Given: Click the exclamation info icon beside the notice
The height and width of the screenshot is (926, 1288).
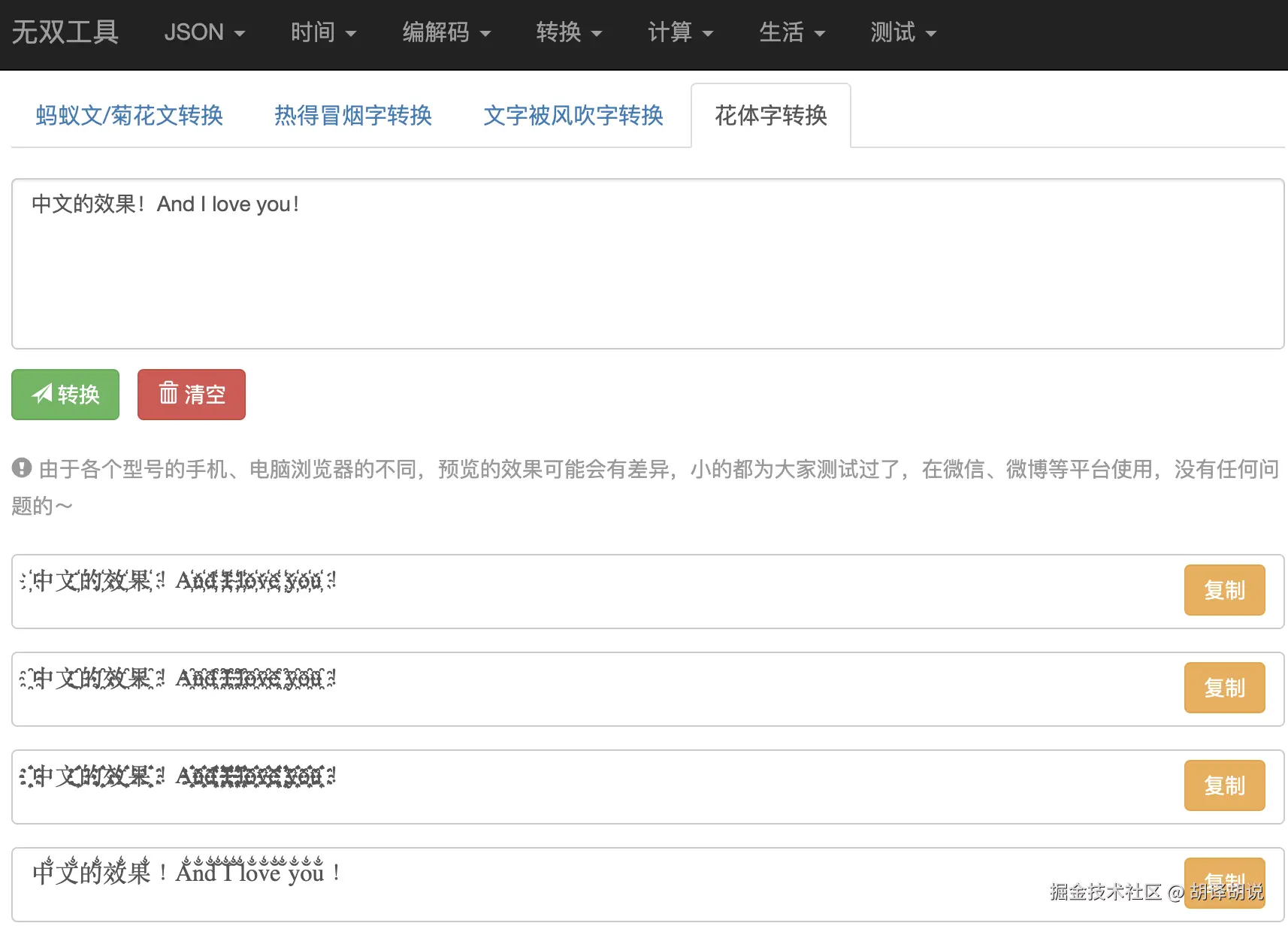Looking at the screenshot, I should (x=22, y=468).
